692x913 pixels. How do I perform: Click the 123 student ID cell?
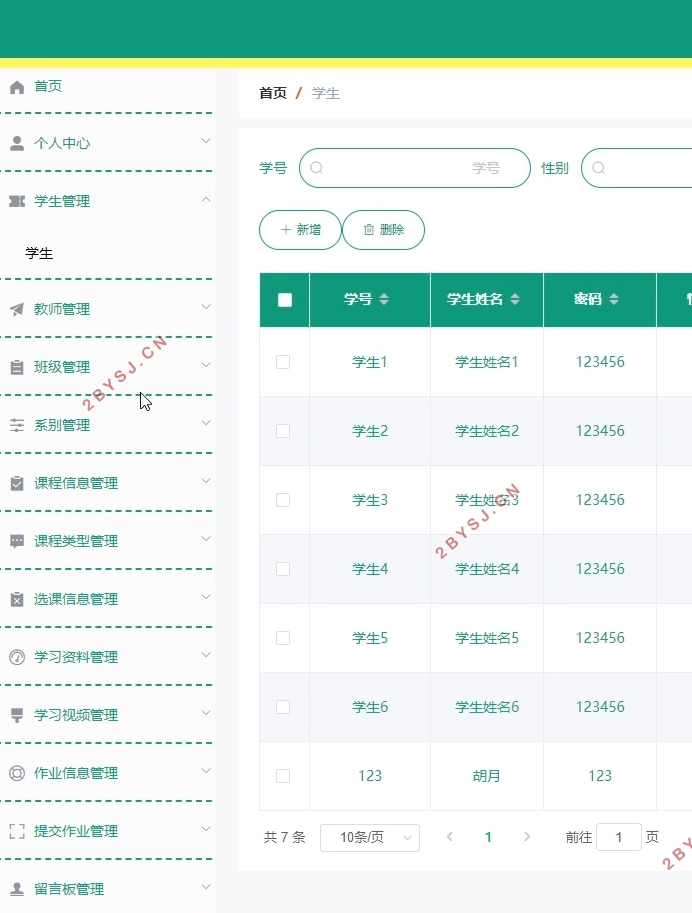click(x=370, y=776)
